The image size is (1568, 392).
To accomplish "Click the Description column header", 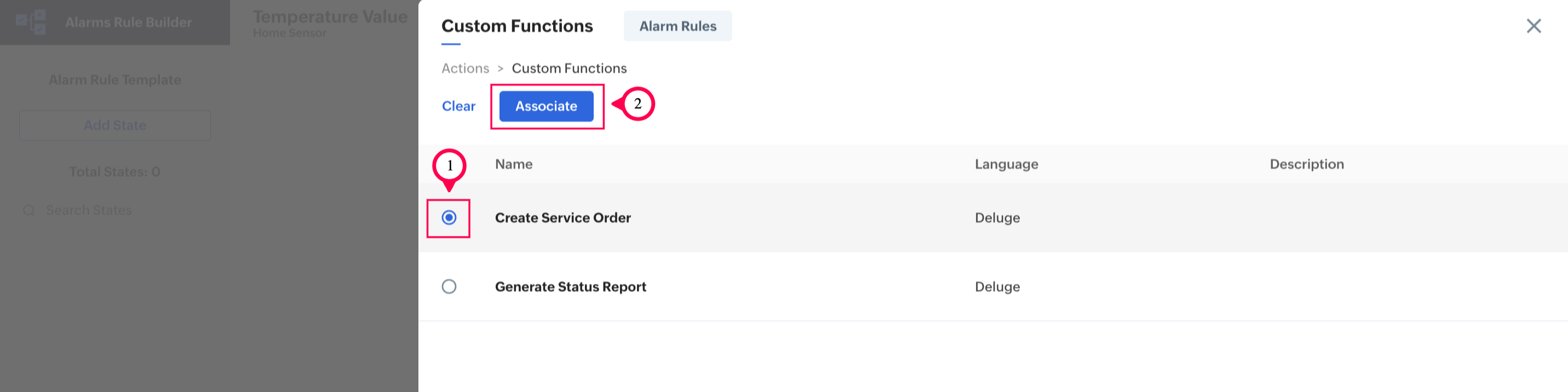I will click(1306, 164).
